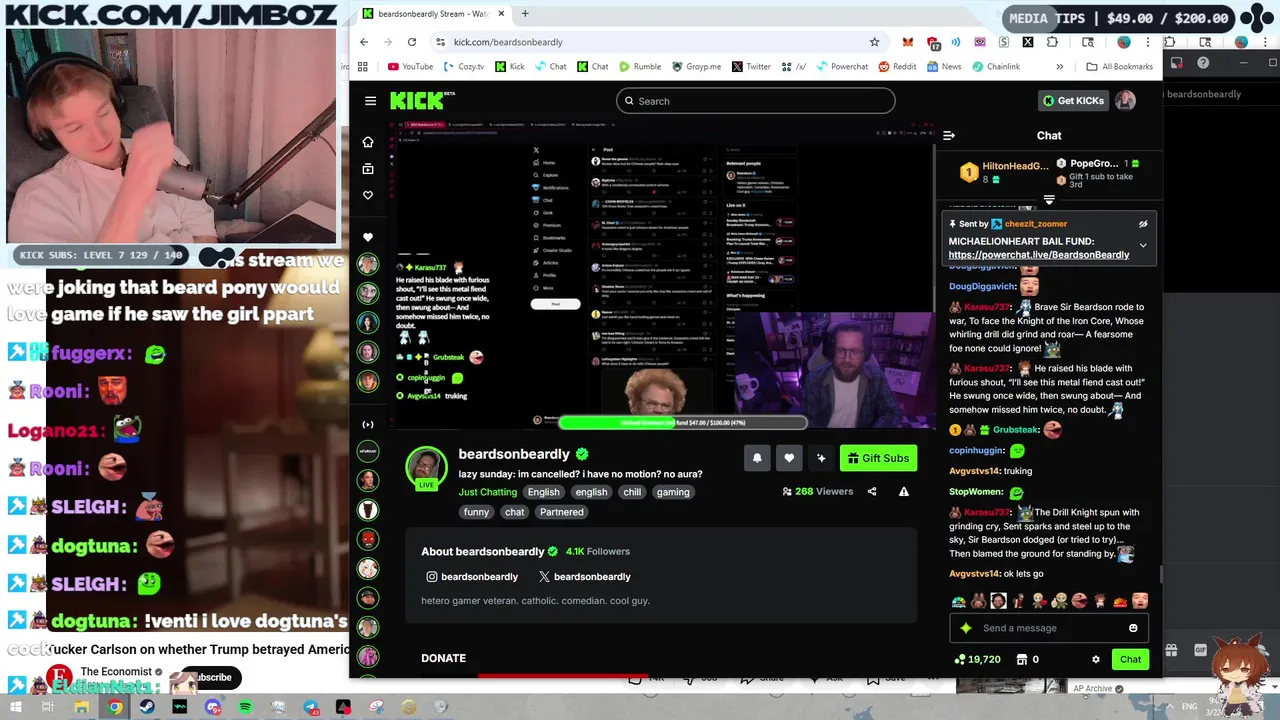Open the All Bookmarks folder
Screen dimensions: 1280x720
pos(1119,67)
